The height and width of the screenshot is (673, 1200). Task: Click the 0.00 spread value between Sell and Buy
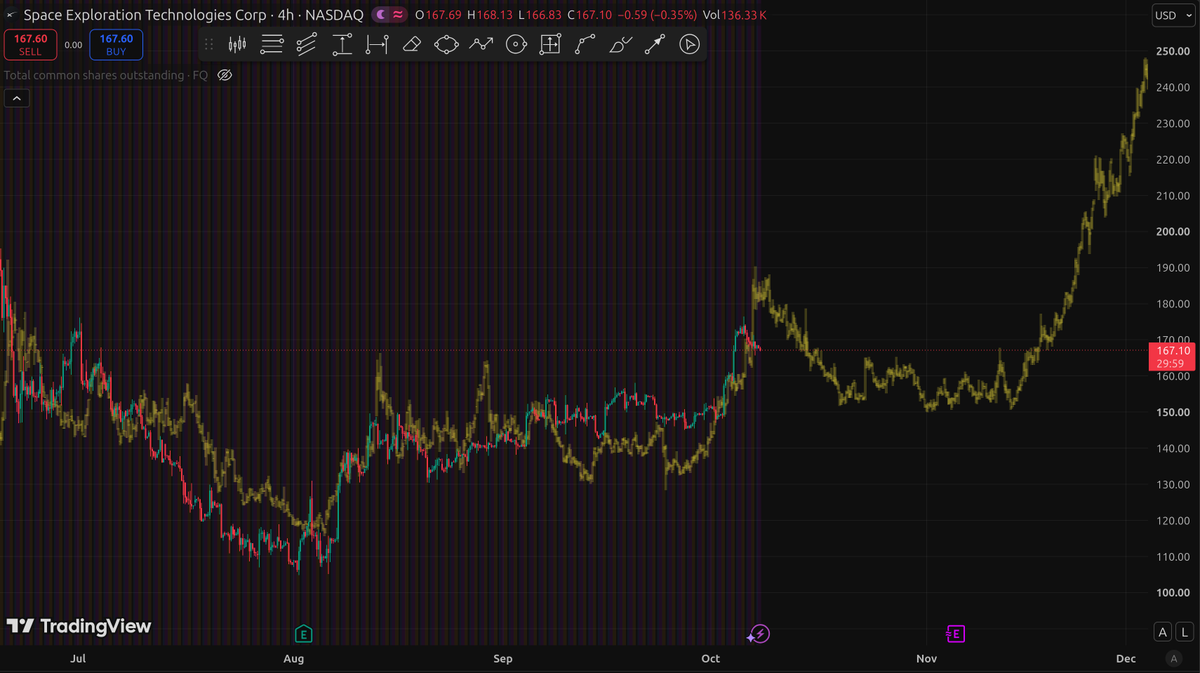tap(73, 45)
